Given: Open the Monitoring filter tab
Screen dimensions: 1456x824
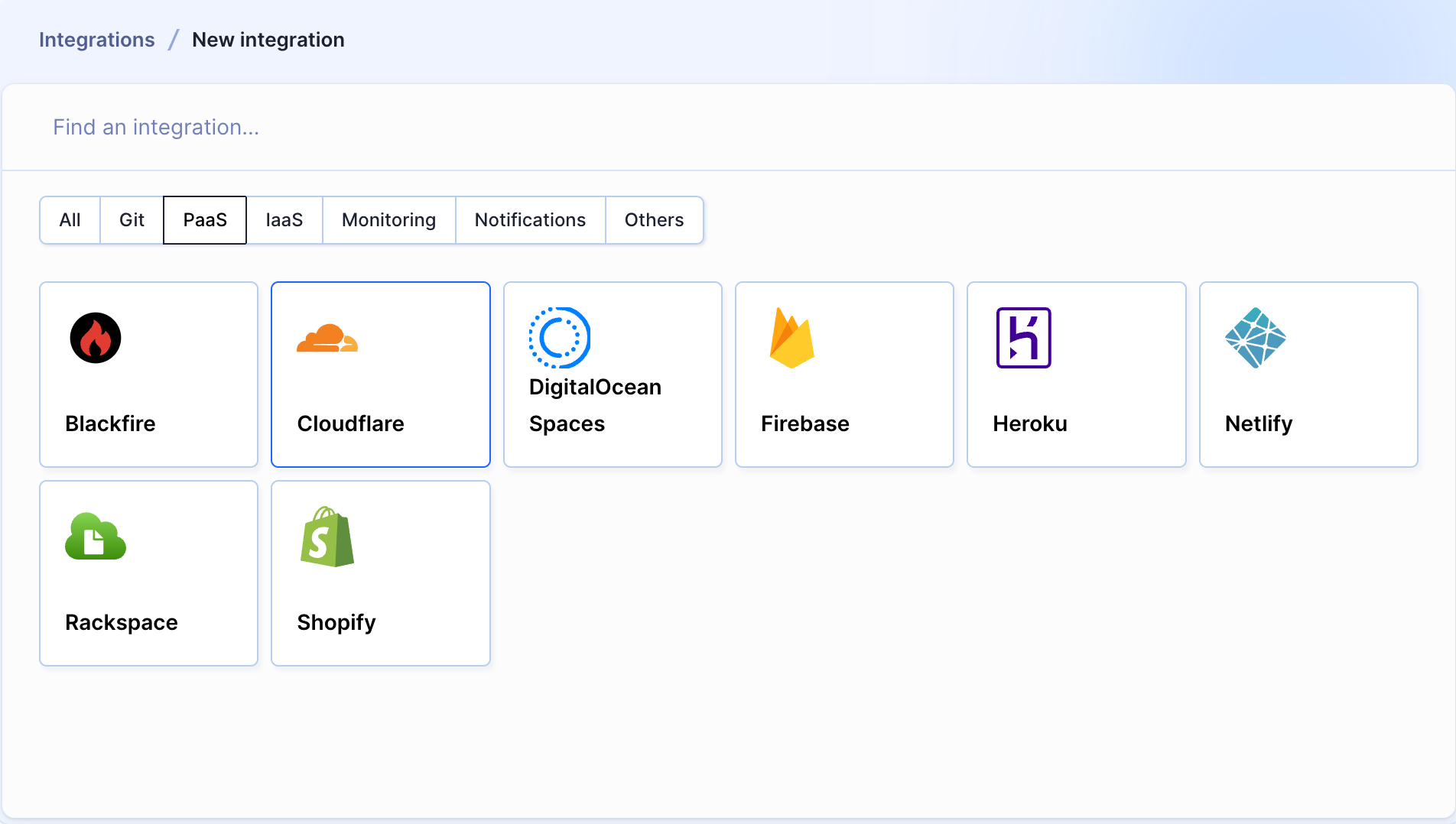Looking at the screenshot, I should pos(389,220).
